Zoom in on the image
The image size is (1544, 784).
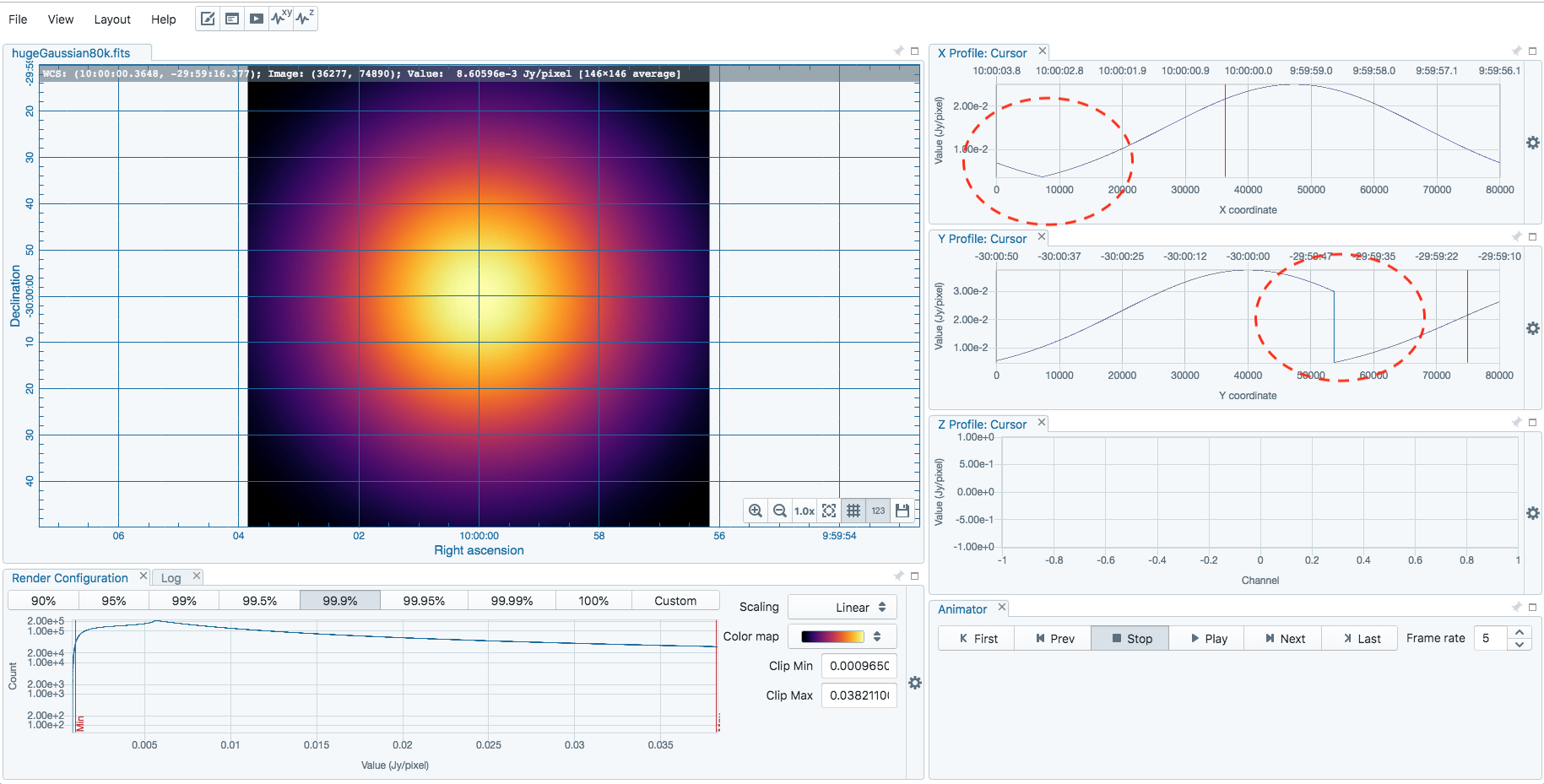tap(756, 511)
